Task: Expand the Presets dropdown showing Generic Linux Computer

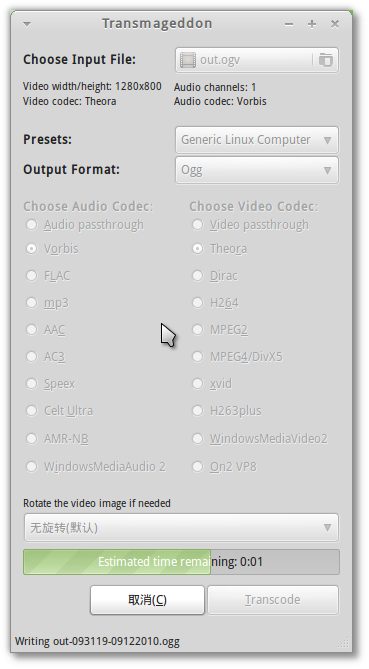Action: (x=257, y=140)
